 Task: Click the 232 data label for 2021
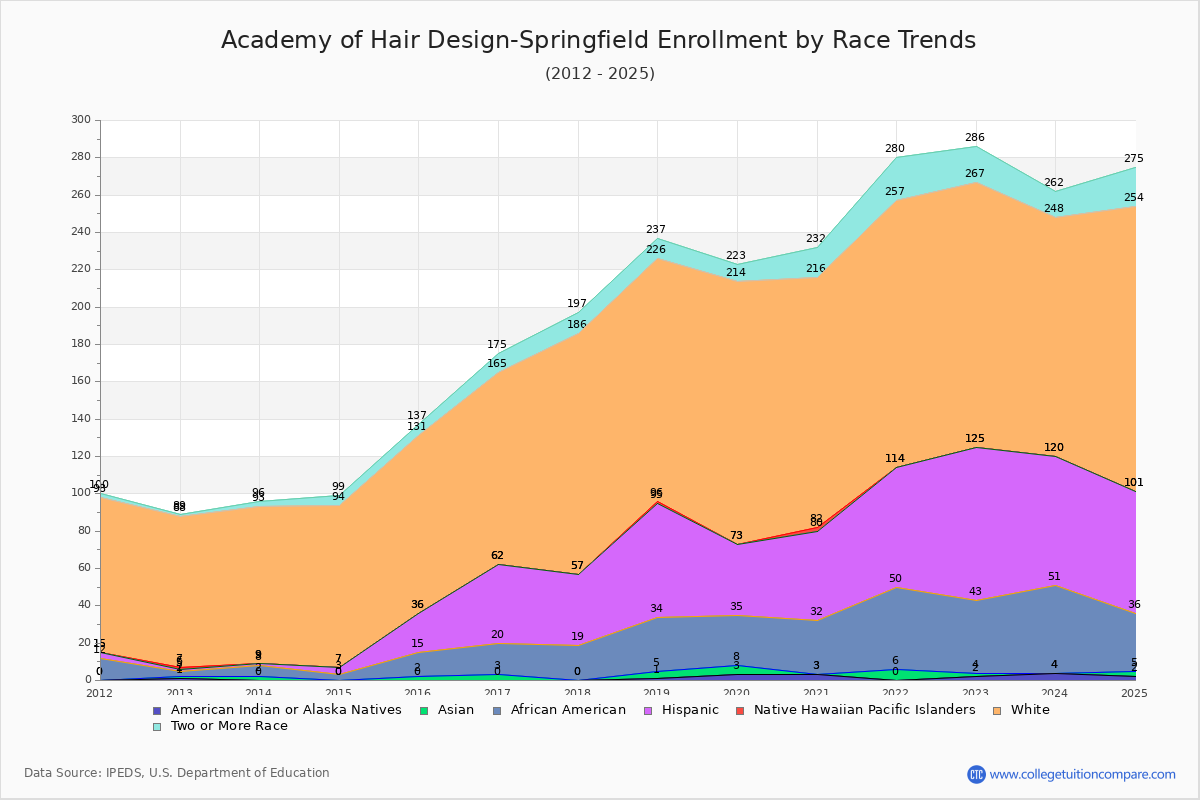pyautogui.click(x=816, y=239)
